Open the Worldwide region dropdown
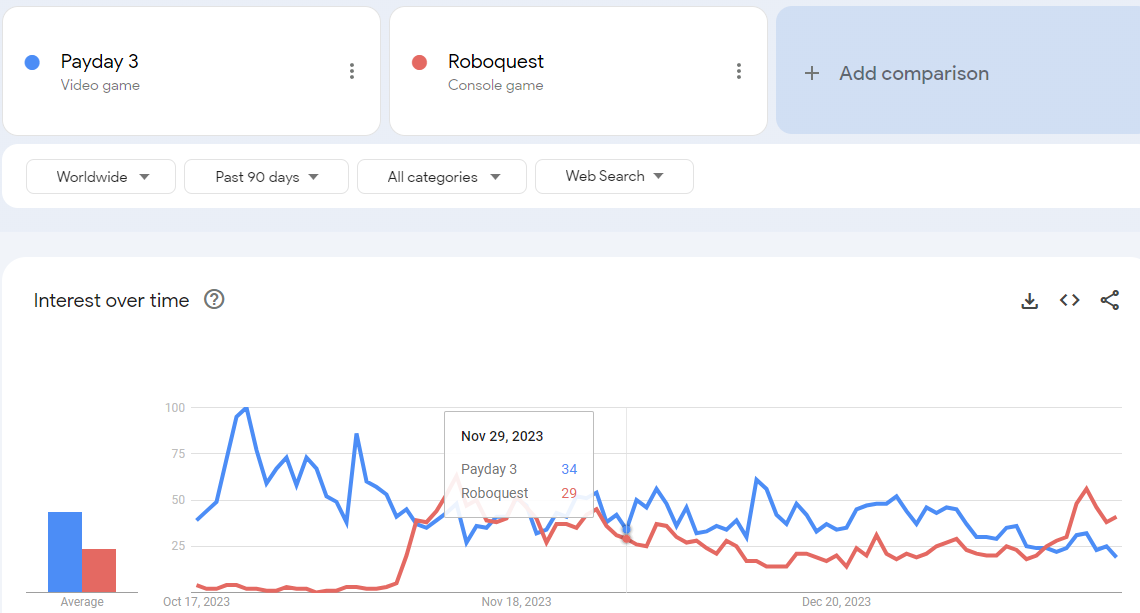The image size is (1140, 613). pyautogui.click(x=101, y=177)
